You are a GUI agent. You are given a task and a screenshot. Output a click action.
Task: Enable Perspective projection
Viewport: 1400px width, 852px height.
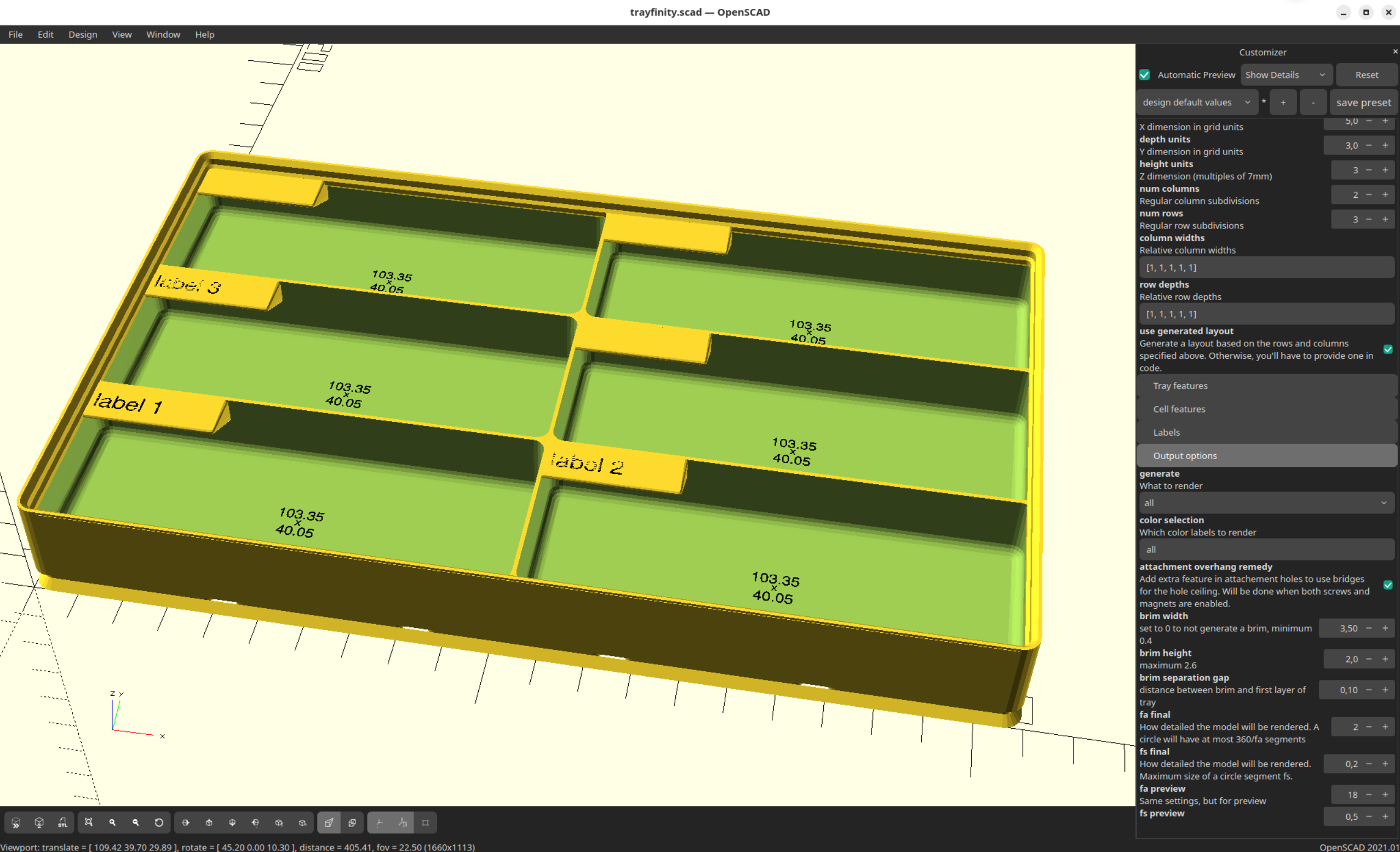(329, 822)
